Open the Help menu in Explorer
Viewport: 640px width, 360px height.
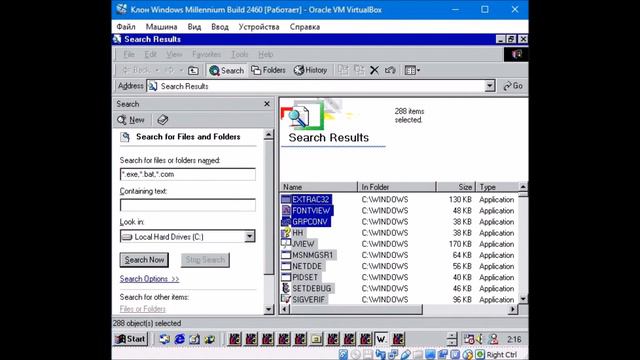[x=265, y=54]
